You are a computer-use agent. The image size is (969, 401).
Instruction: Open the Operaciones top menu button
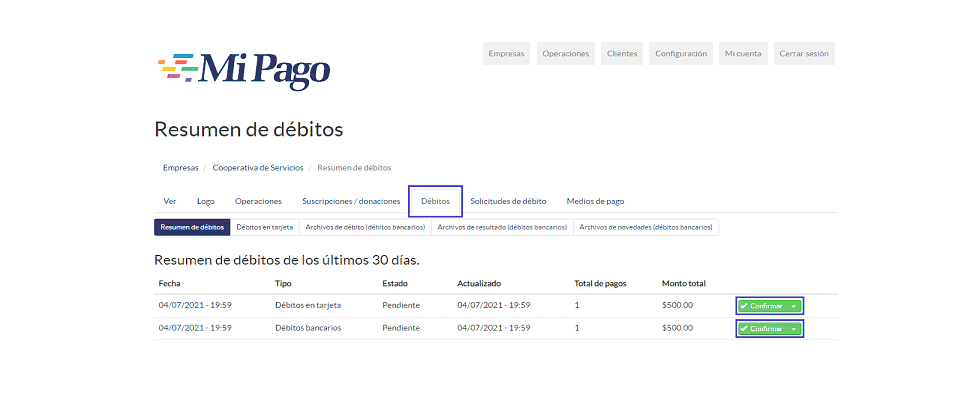565,54
